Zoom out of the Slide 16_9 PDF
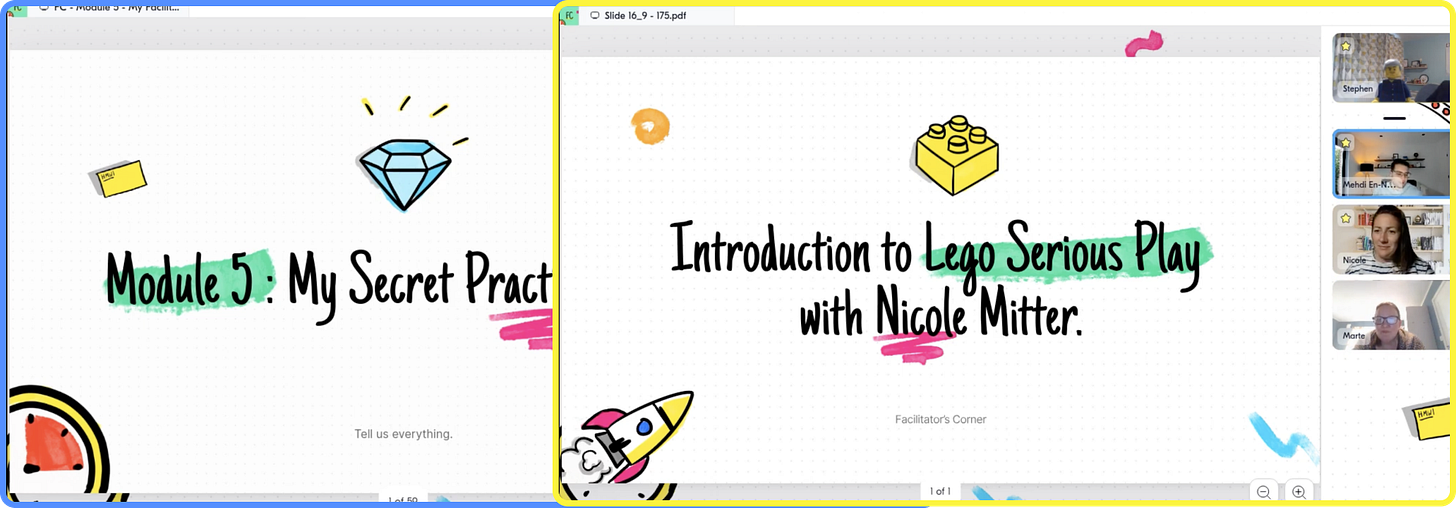 point(1264,491)
